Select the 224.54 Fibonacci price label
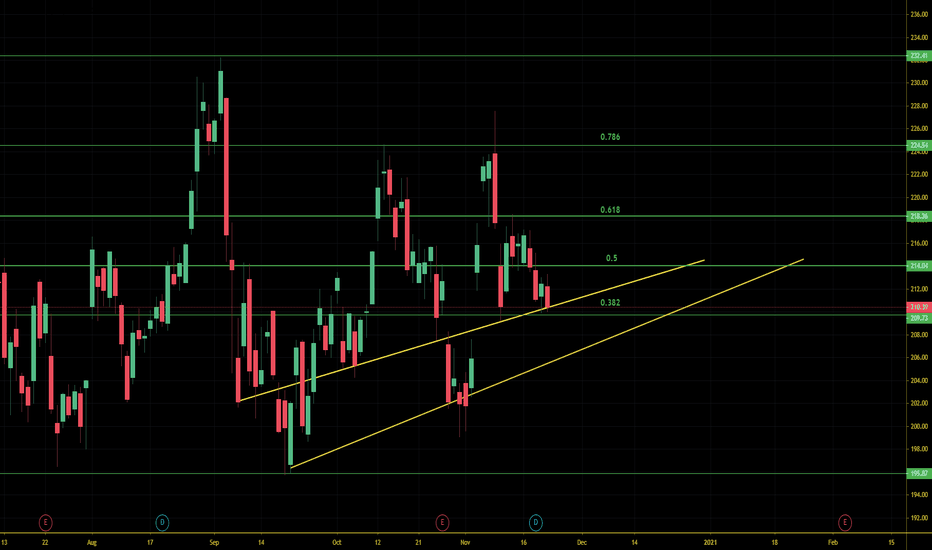Screen dimensions: 932x550 919,145
